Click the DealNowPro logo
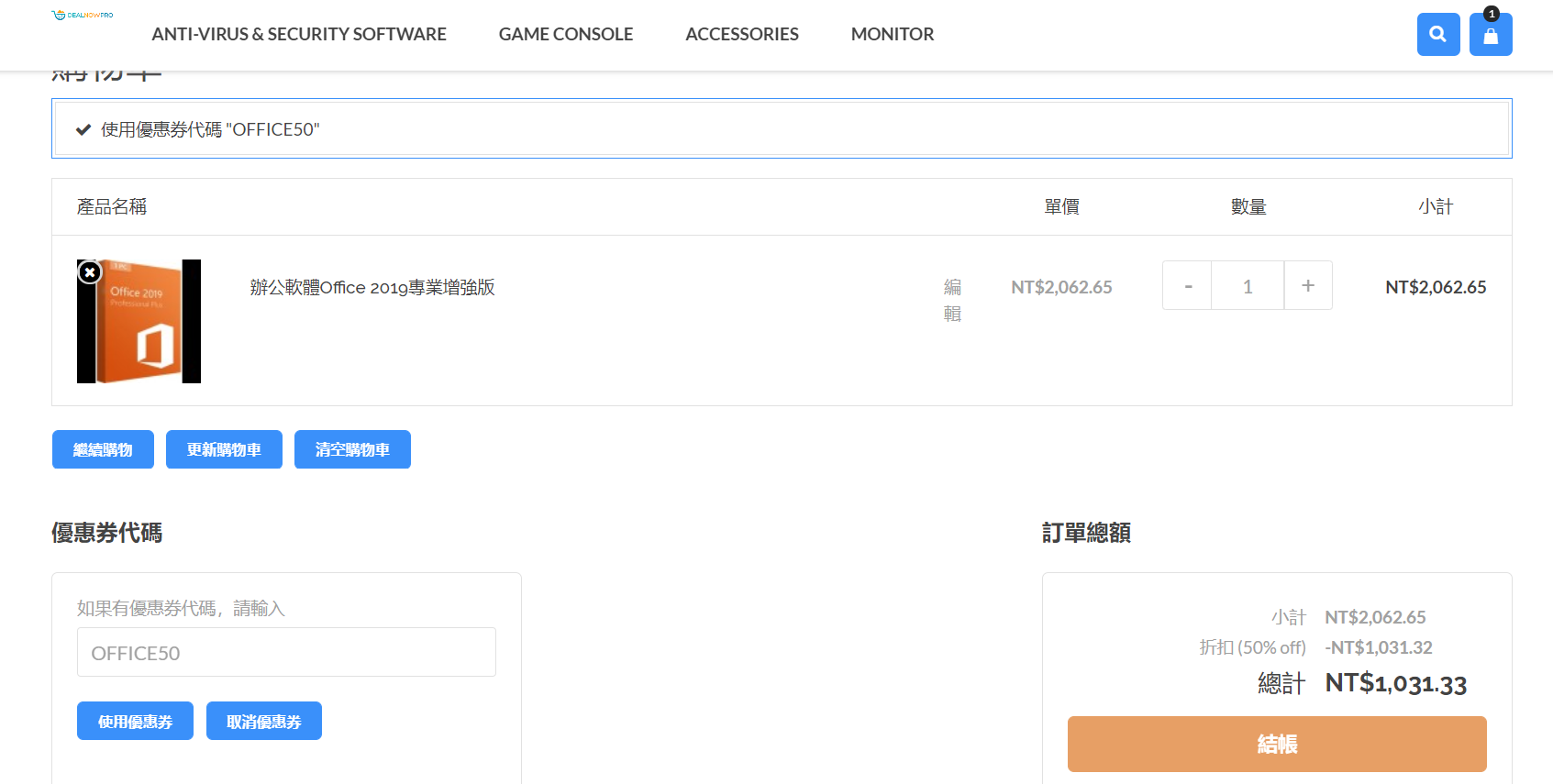 tap(83, 15)
